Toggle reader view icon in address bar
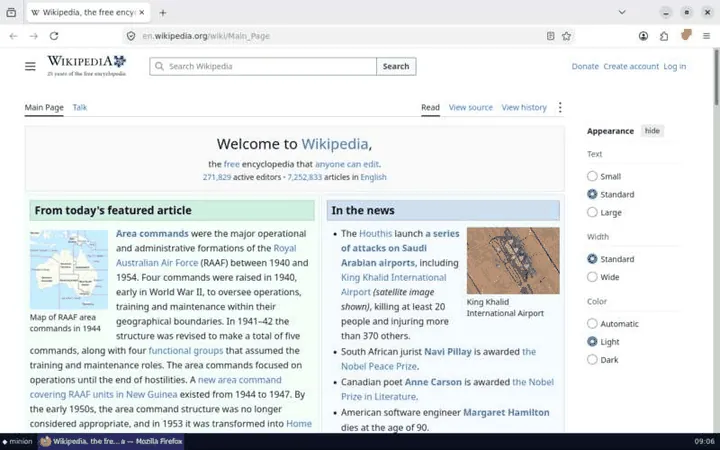 tap(551, 36)
